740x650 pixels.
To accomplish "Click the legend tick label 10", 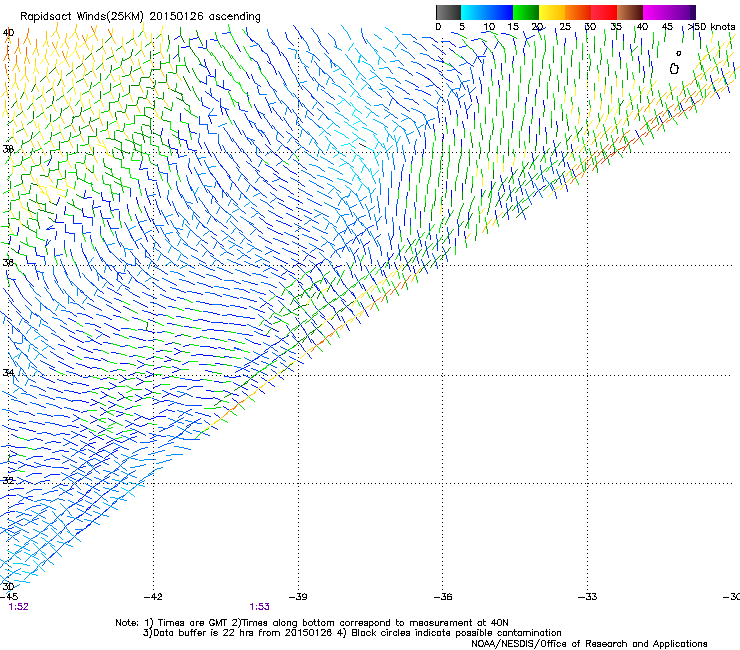I will pyautogui.click(x=489, y=27).
